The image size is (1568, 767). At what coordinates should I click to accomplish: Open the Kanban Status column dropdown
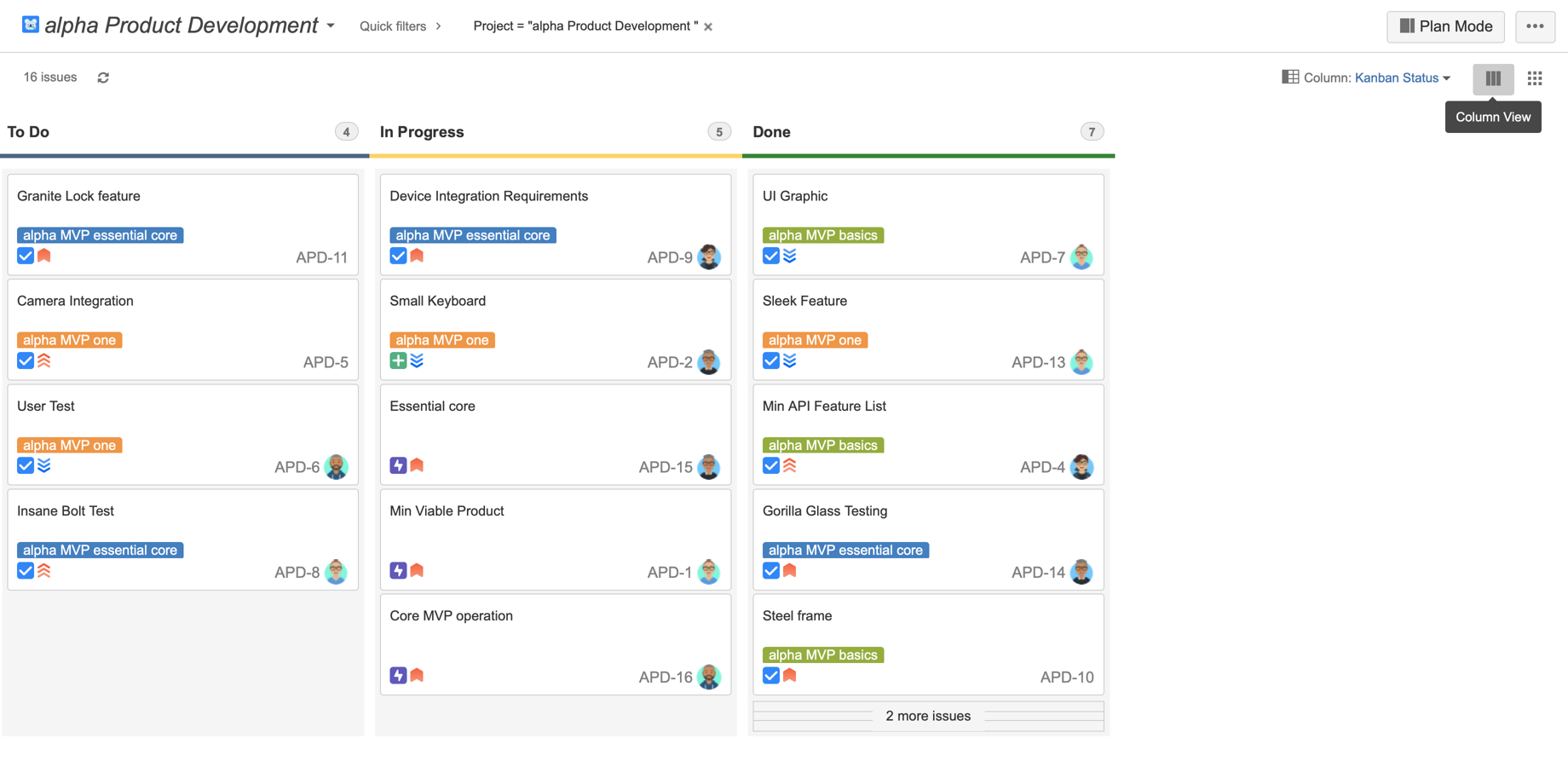[1398, 78]
